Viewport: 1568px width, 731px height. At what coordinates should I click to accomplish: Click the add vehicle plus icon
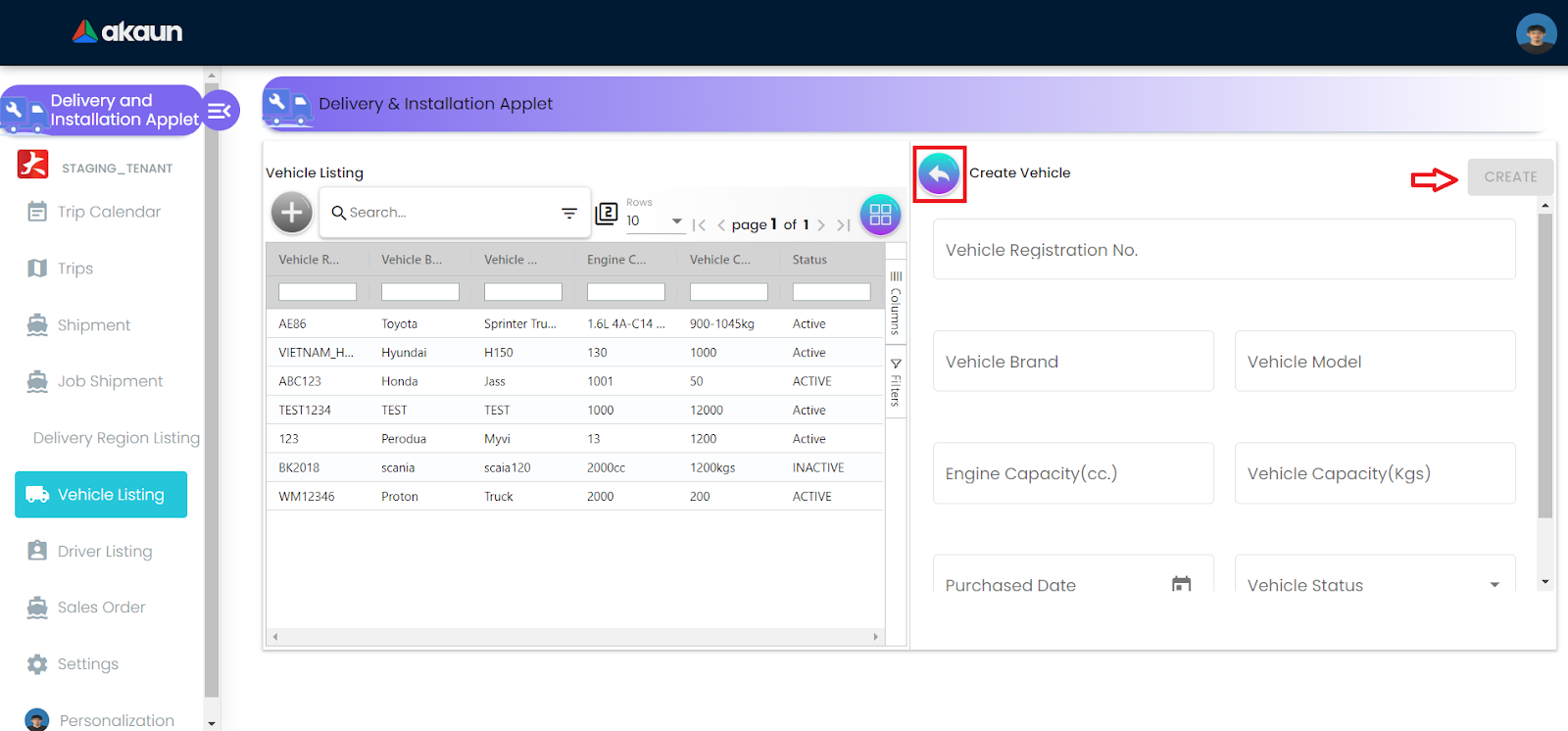(291, 213)
